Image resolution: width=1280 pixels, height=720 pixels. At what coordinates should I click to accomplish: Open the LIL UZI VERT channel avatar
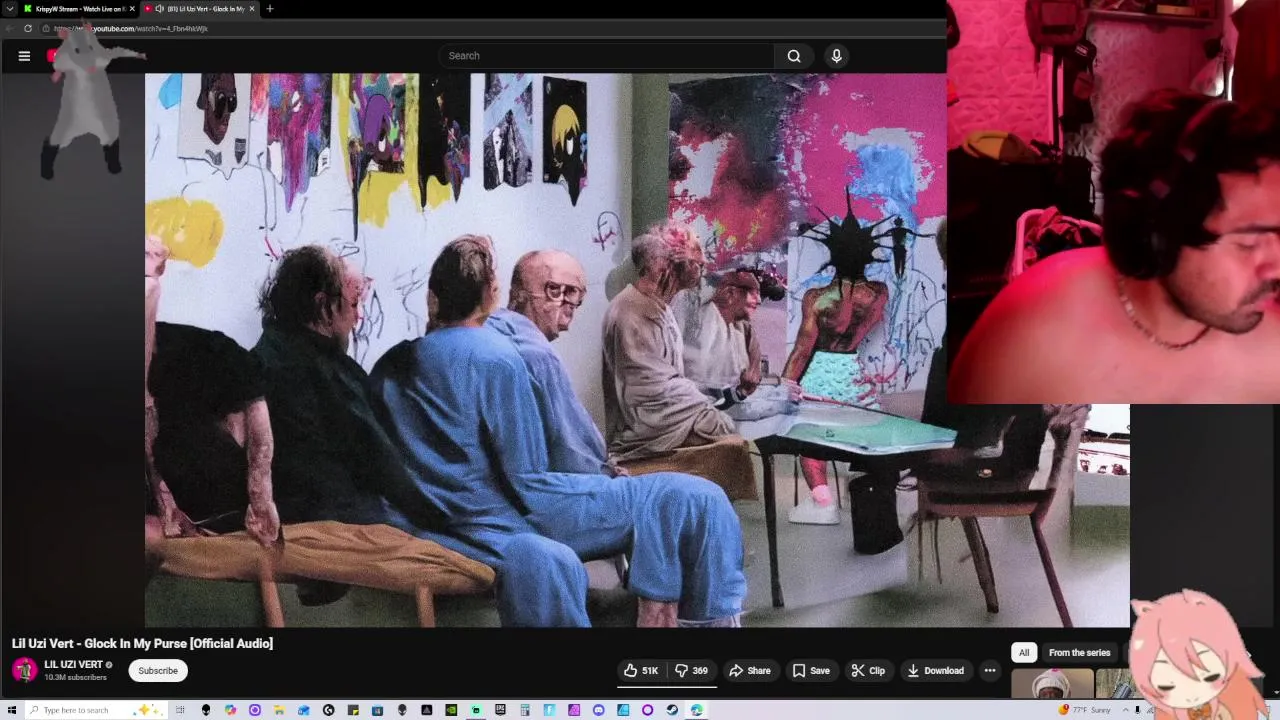point(25,670)
